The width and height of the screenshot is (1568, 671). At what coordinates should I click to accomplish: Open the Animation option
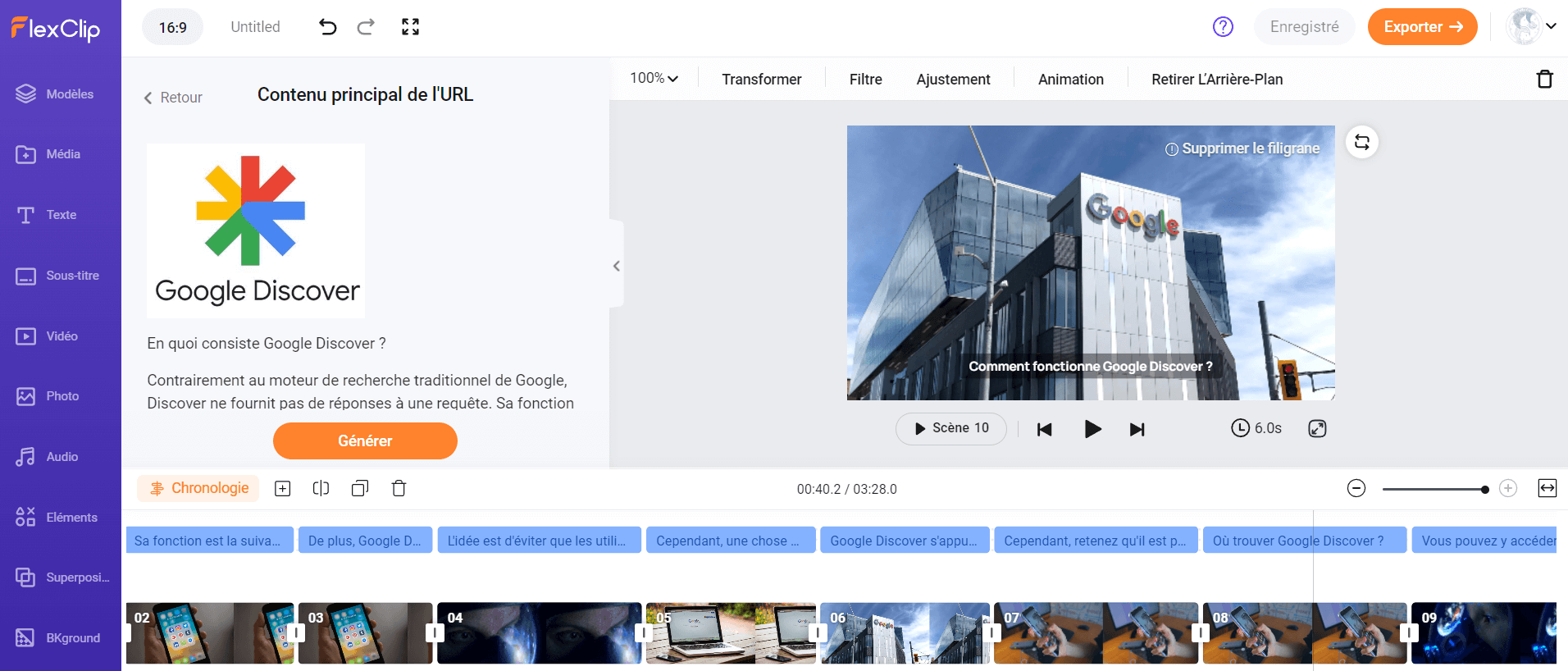[x=1071, y=80]
